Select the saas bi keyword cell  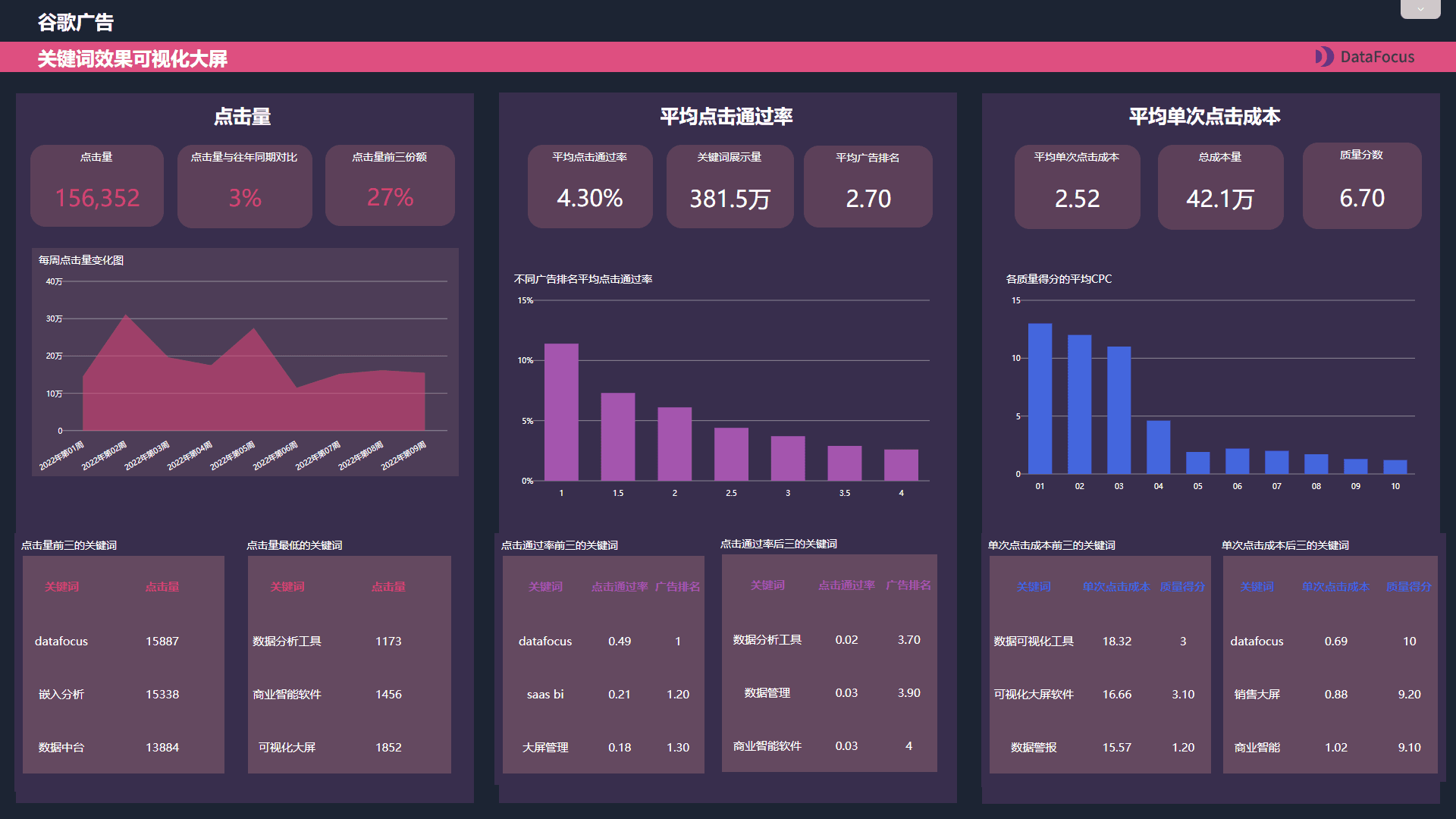click(x=545, y=695)
